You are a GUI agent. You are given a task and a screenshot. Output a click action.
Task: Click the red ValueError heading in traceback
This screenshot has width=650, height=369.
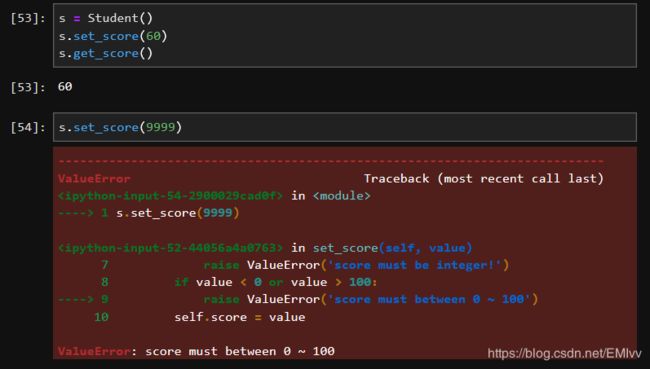point(94,179)
